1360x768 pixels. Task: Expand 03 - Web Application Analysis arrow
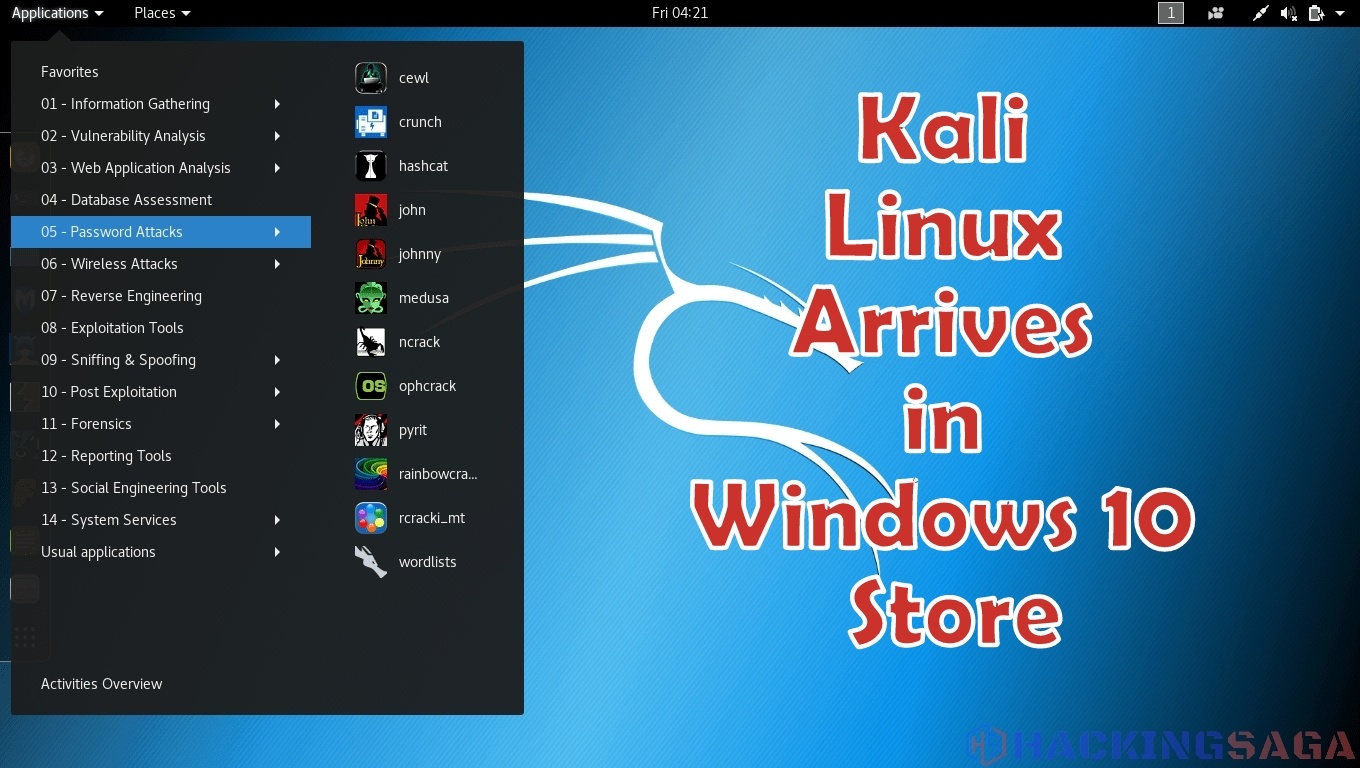277,168
